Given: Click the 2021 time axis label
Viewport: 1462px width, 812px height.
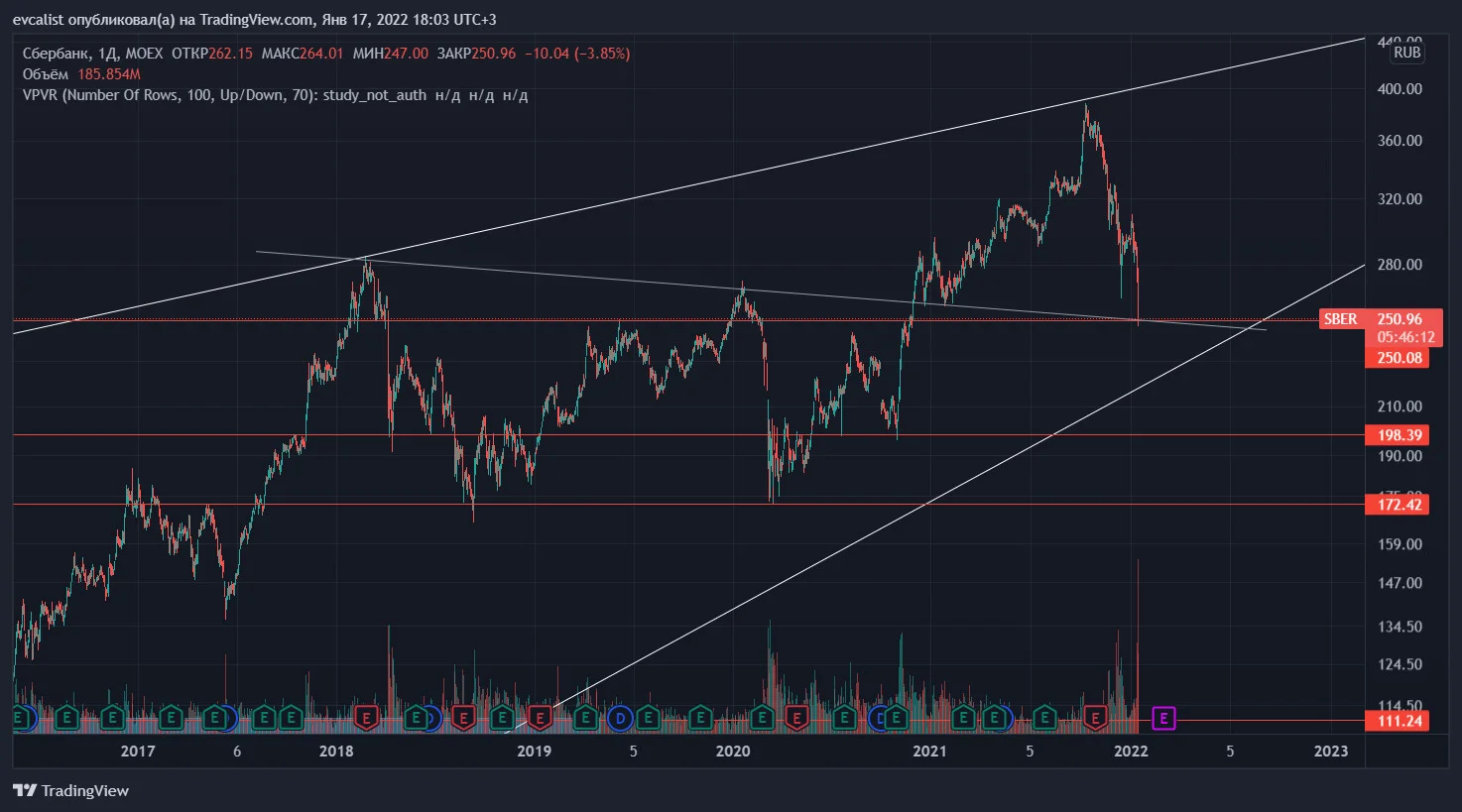Looking at the screenshot, I should tap(929, 751).
